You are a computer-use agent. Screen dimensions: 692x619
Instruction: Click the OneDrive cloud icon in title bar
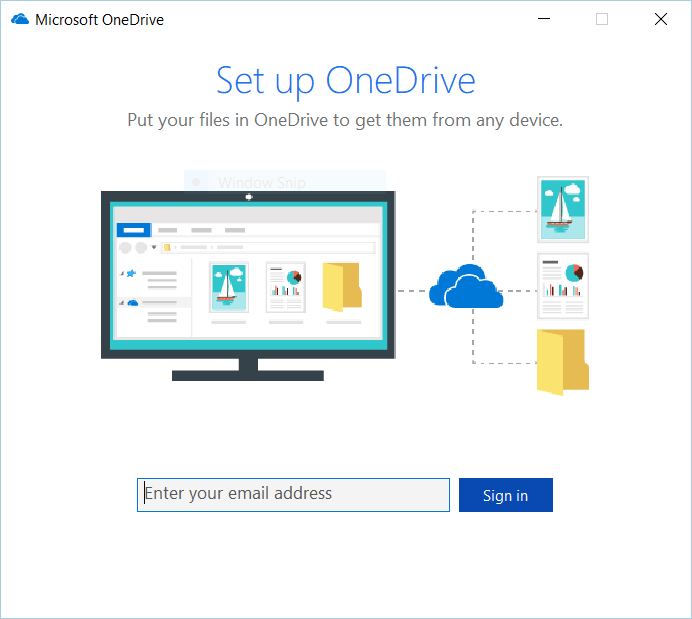(20, 19)
